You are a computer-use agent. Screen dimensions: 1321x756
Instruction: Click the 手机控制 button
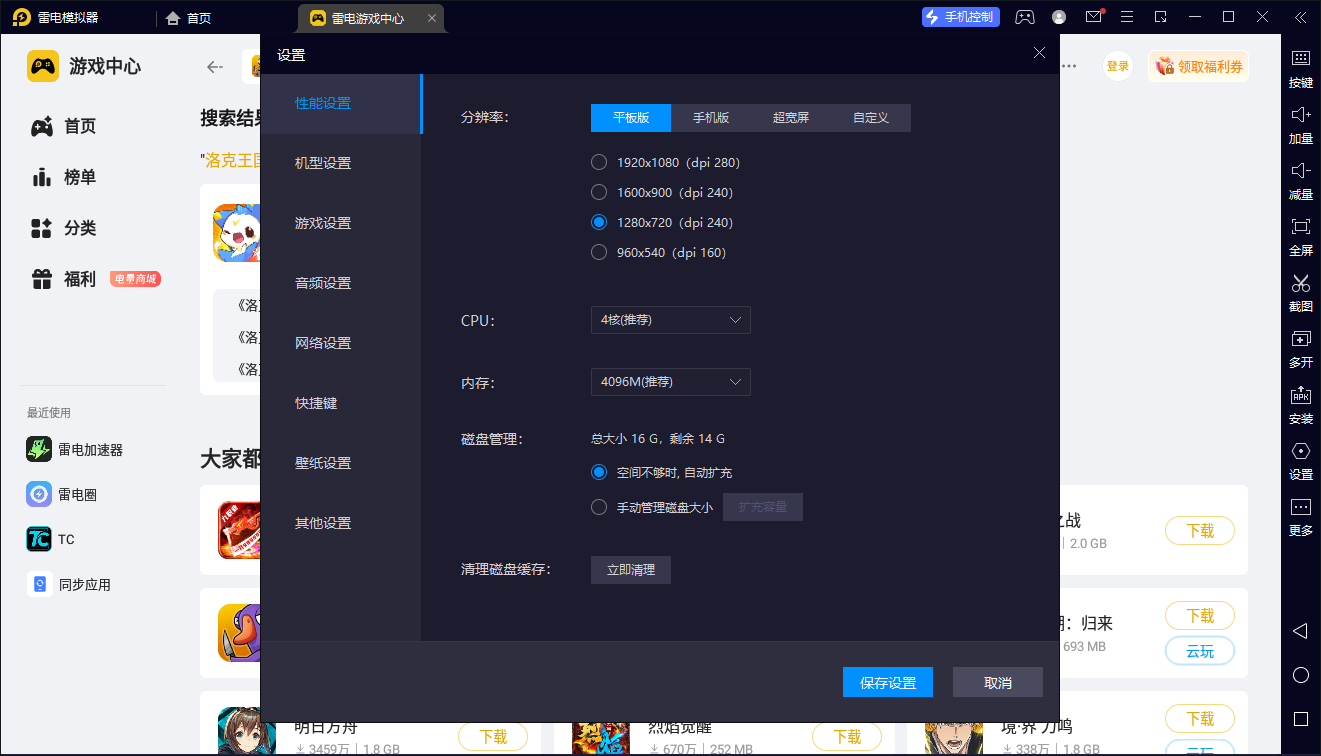pyautogui.click(x=961, y=17)
